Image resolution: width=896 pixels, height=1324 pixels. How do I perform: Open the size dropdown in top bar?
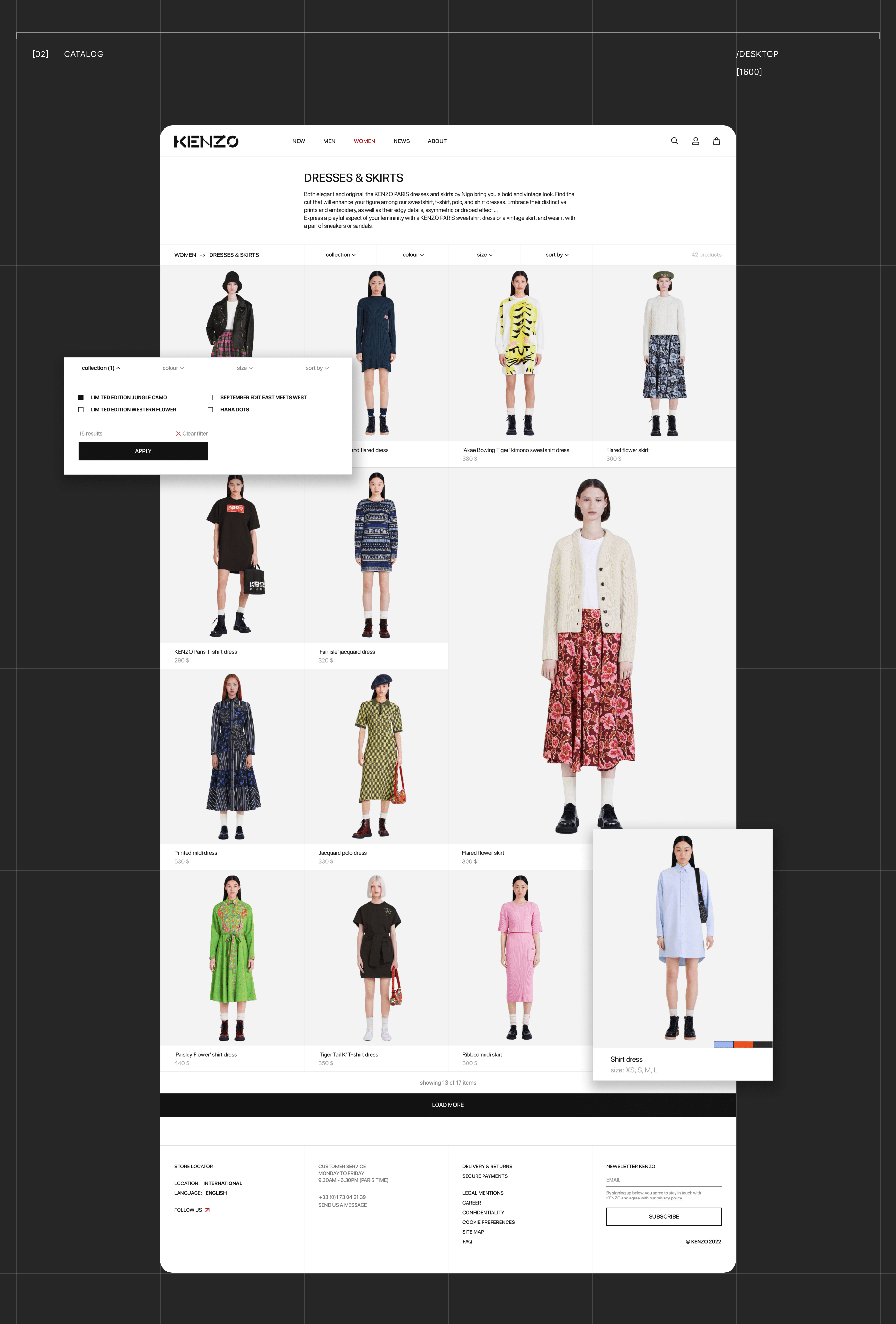485,255
